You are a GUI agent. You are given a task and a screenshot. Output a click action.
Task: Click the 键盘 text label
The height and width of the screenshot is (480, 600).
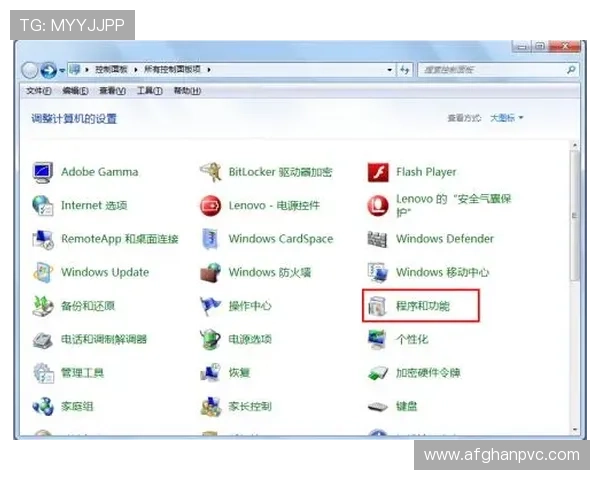[x=407, y=406]
